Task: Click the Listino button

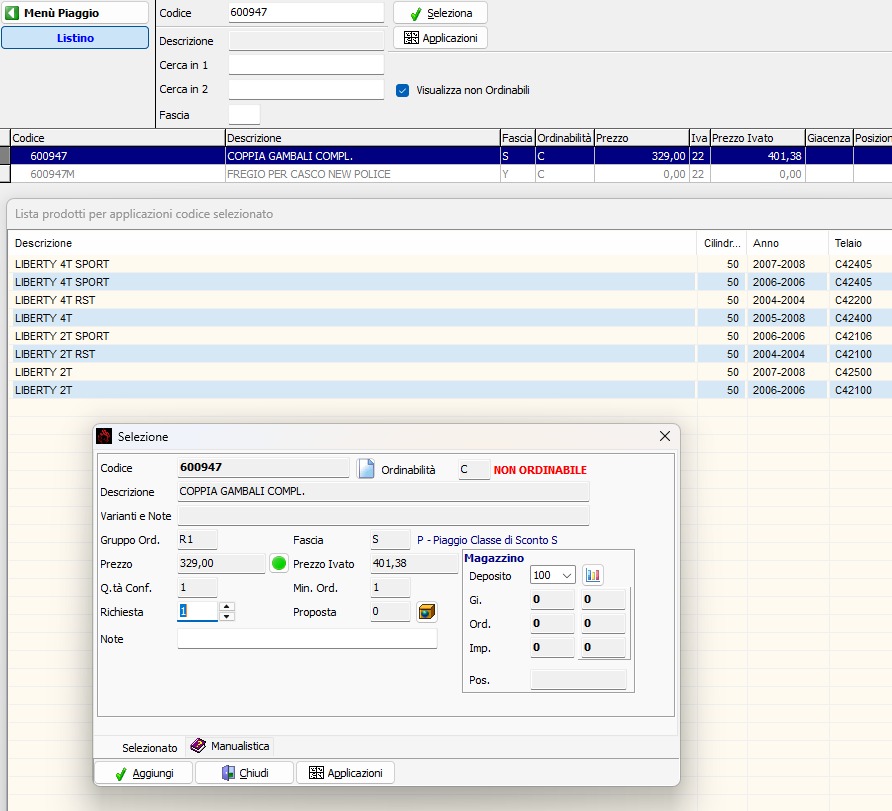Action: point(74,38)
